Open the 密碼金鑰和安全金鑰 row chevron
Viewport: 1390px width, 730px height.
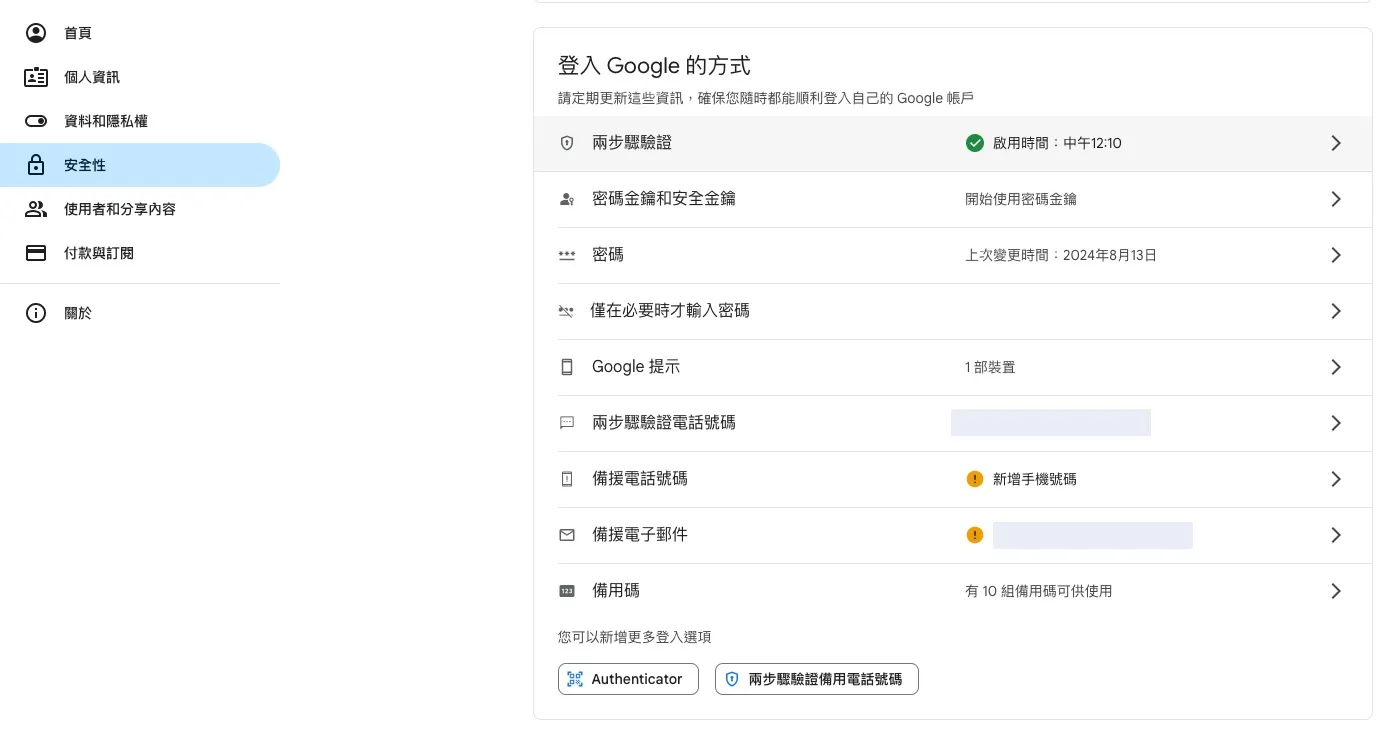1336,199
